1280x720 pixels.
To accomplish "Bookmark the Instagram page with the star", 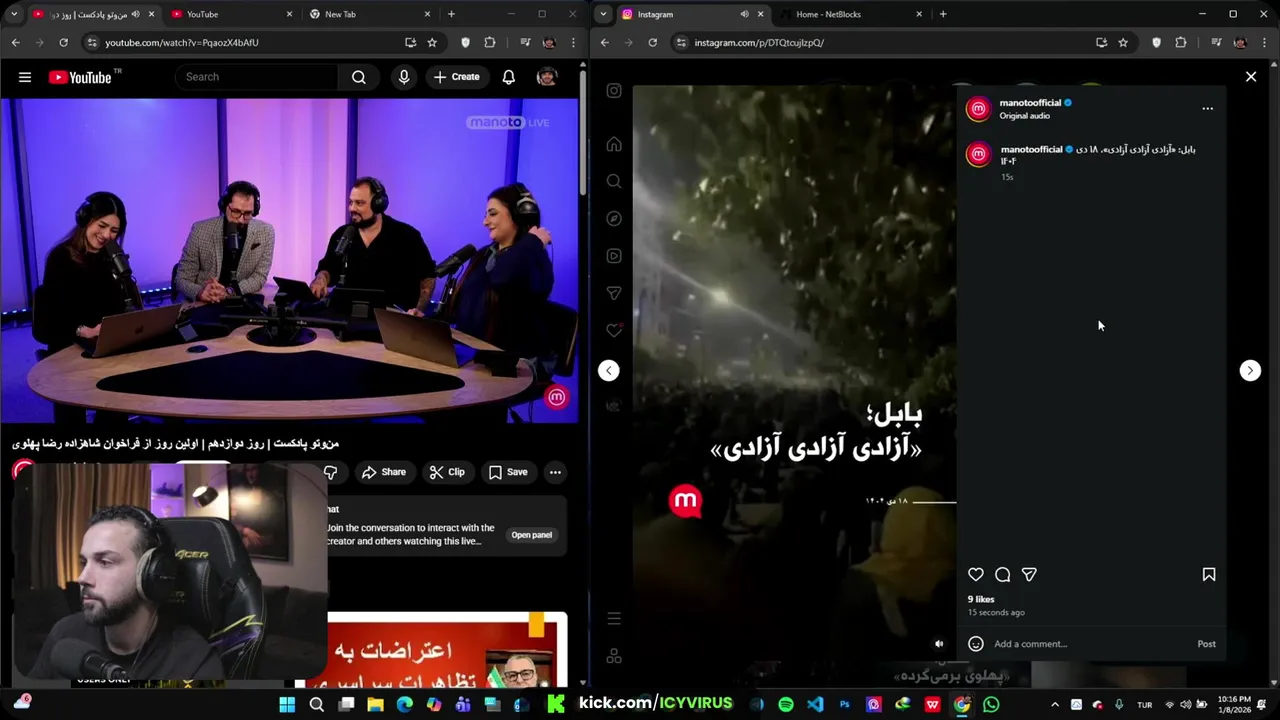I will click(1123, 43).
